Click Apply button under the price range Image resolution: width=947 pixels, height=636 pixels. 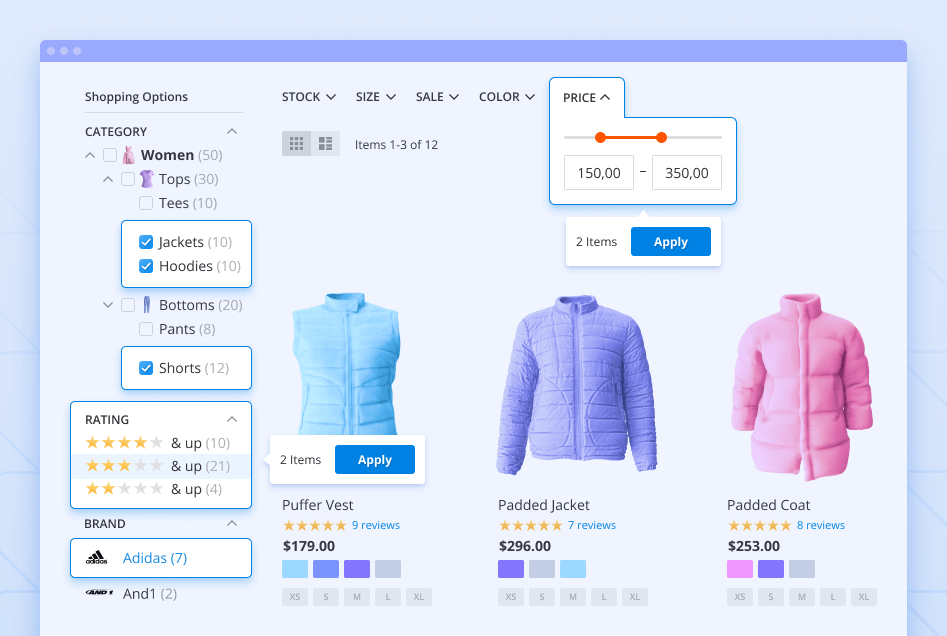tap(670, 242)
